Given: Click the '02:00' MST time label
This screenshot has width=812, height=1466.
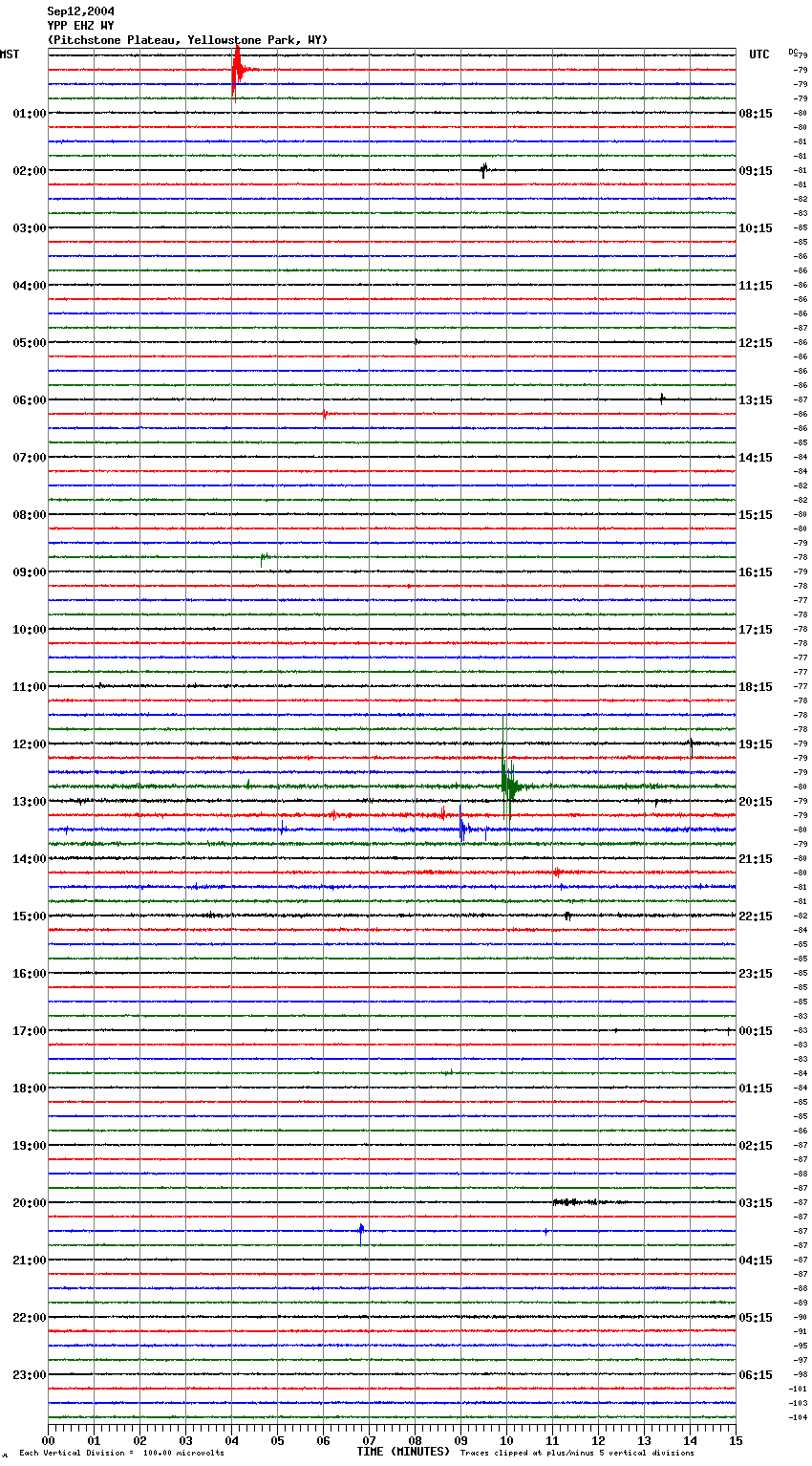Looking at the screenshot, I should coord(30,171).
